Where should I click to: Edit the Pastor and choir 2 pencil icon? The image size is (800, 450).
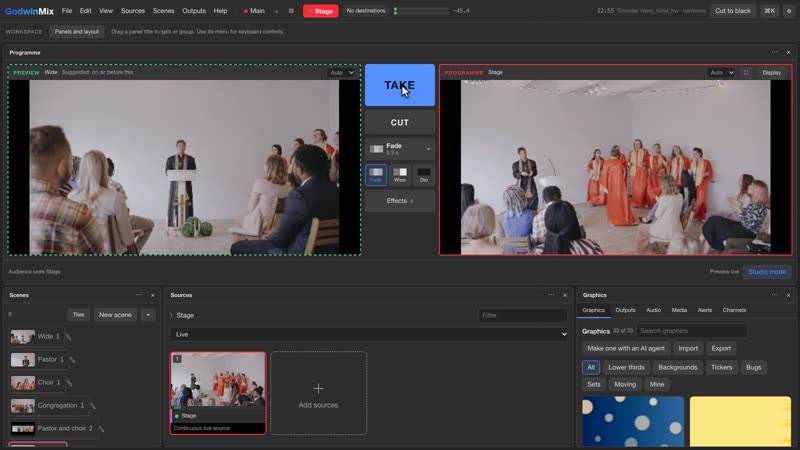pos(101,429)
